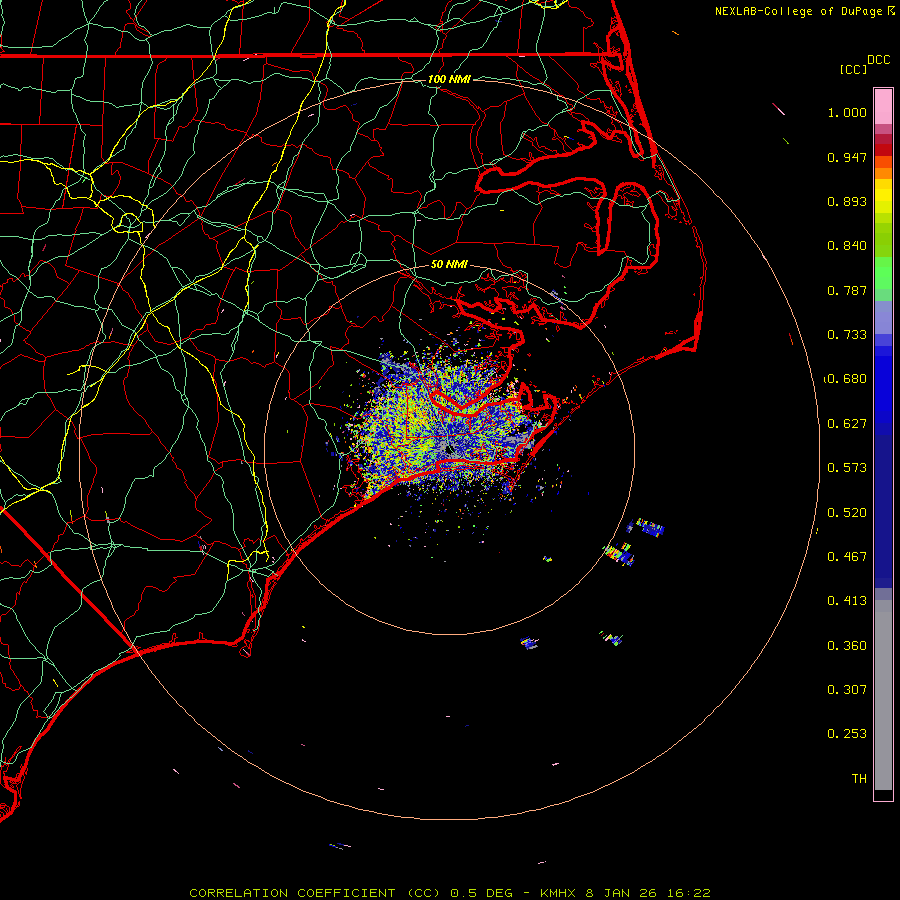Click the 0.787 scale value
This screenshot has width=900, height=900.
coord(847,290)
